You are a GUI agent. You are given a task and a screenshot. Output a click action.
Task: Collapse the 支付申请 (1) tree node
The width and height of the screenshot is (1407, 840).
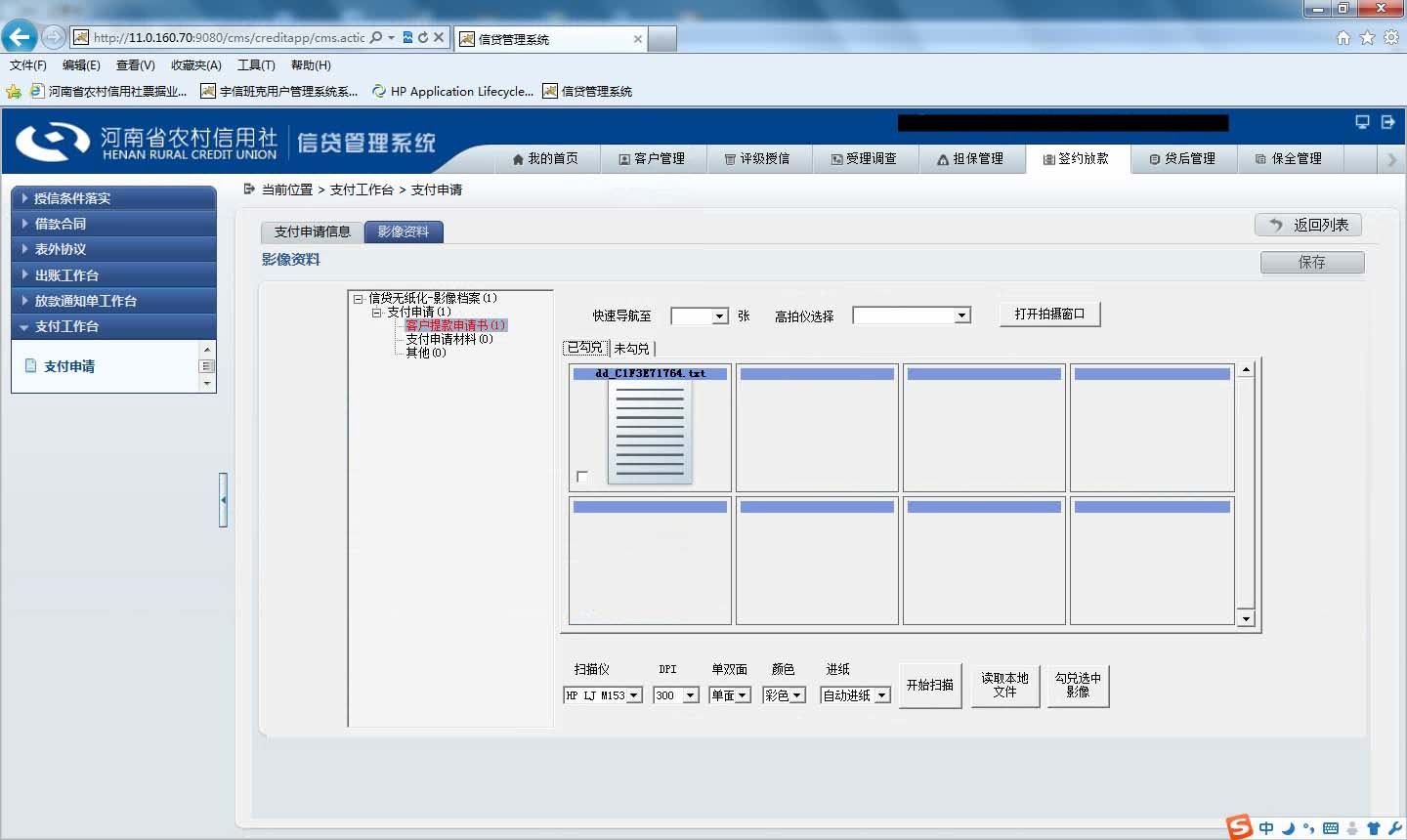pos(376,313)
